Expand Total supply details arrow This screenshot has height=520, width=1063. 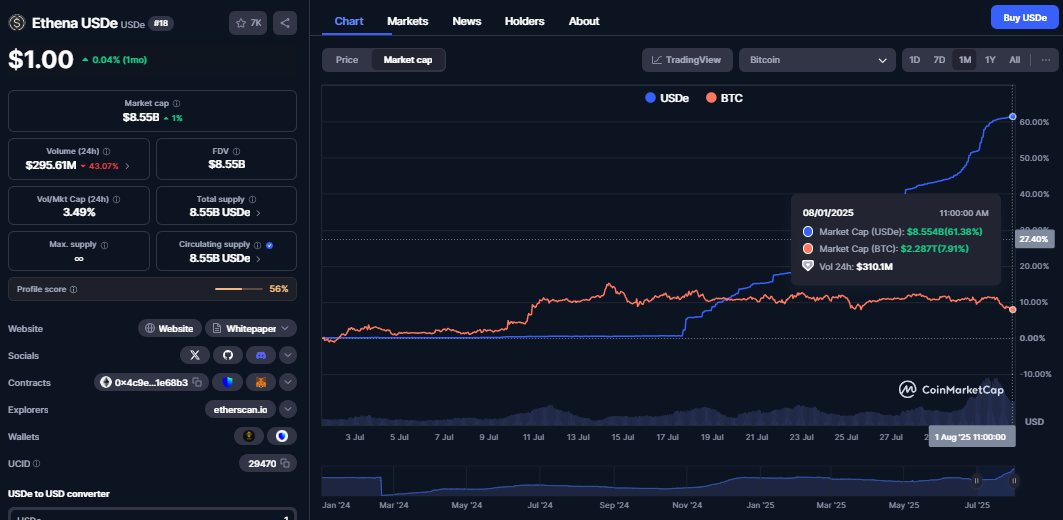click(258, 213)
